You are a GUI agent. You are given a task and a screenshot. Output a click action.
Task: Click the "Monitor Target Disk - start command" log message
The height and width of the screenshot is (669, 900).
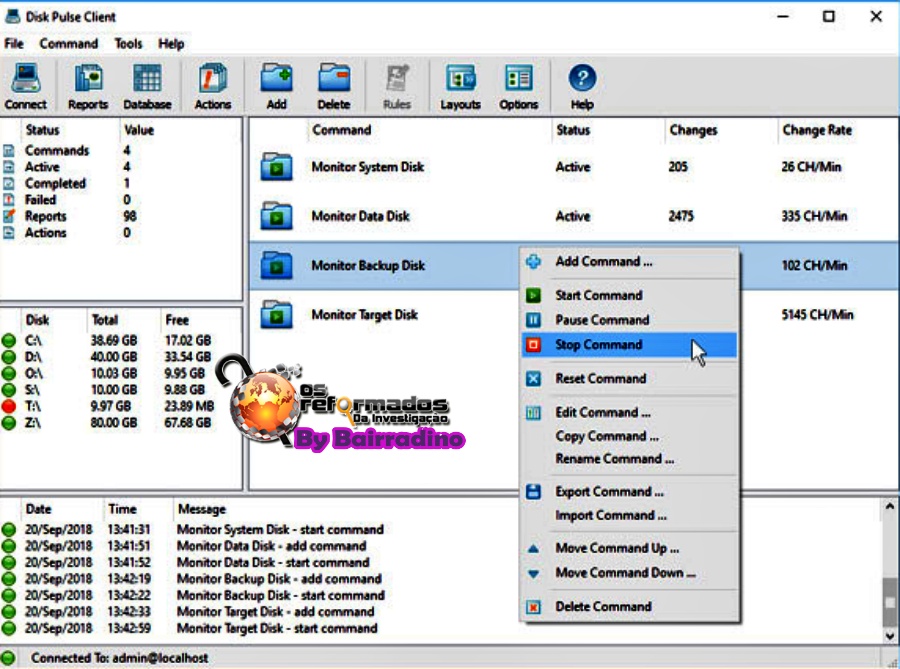click(x=277, y=628)
